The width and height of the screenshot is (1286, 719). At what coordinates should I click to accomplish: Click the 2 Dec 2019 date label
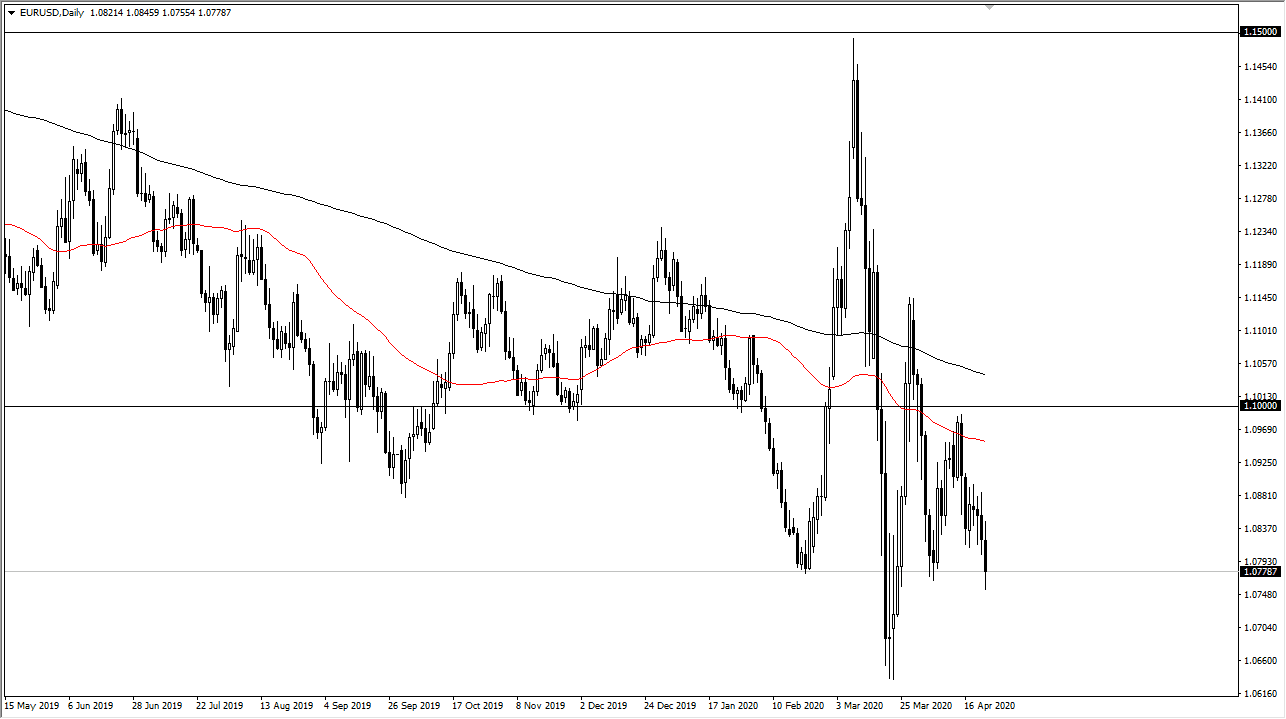tap(604, 705)
